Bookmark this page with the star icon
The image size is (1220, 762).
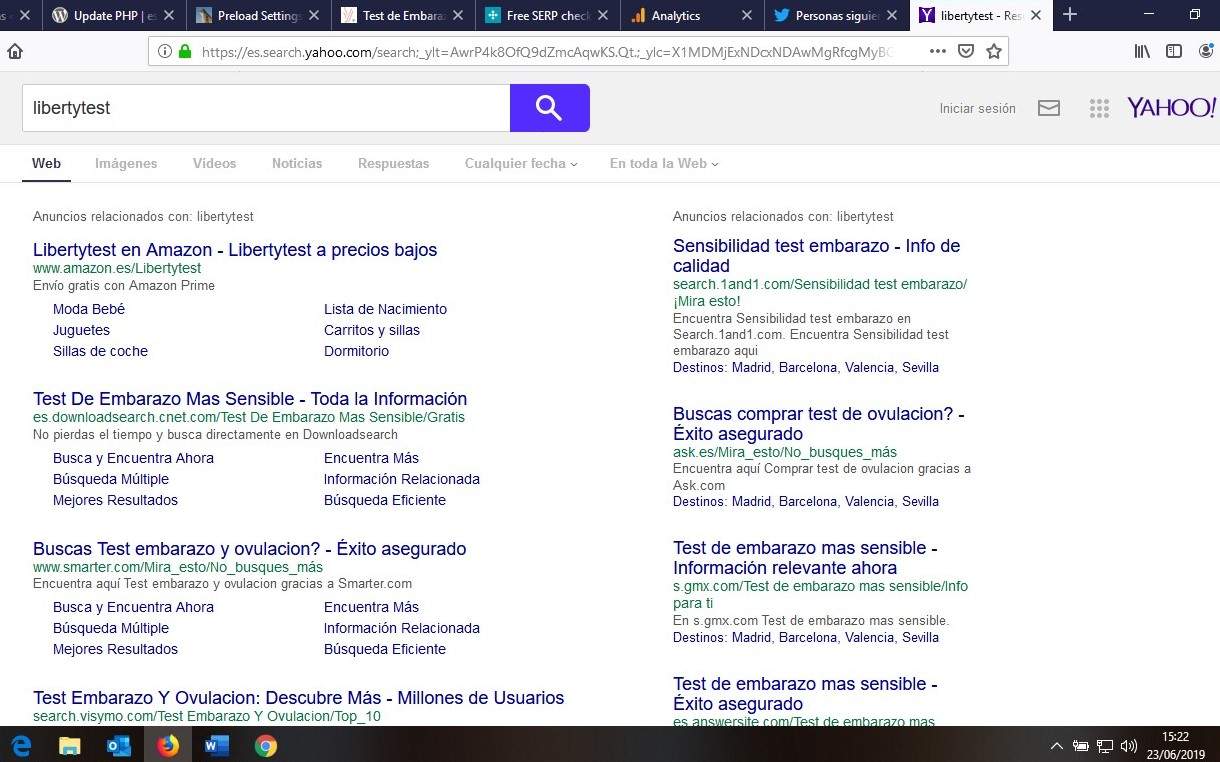[x=993, y=51]
